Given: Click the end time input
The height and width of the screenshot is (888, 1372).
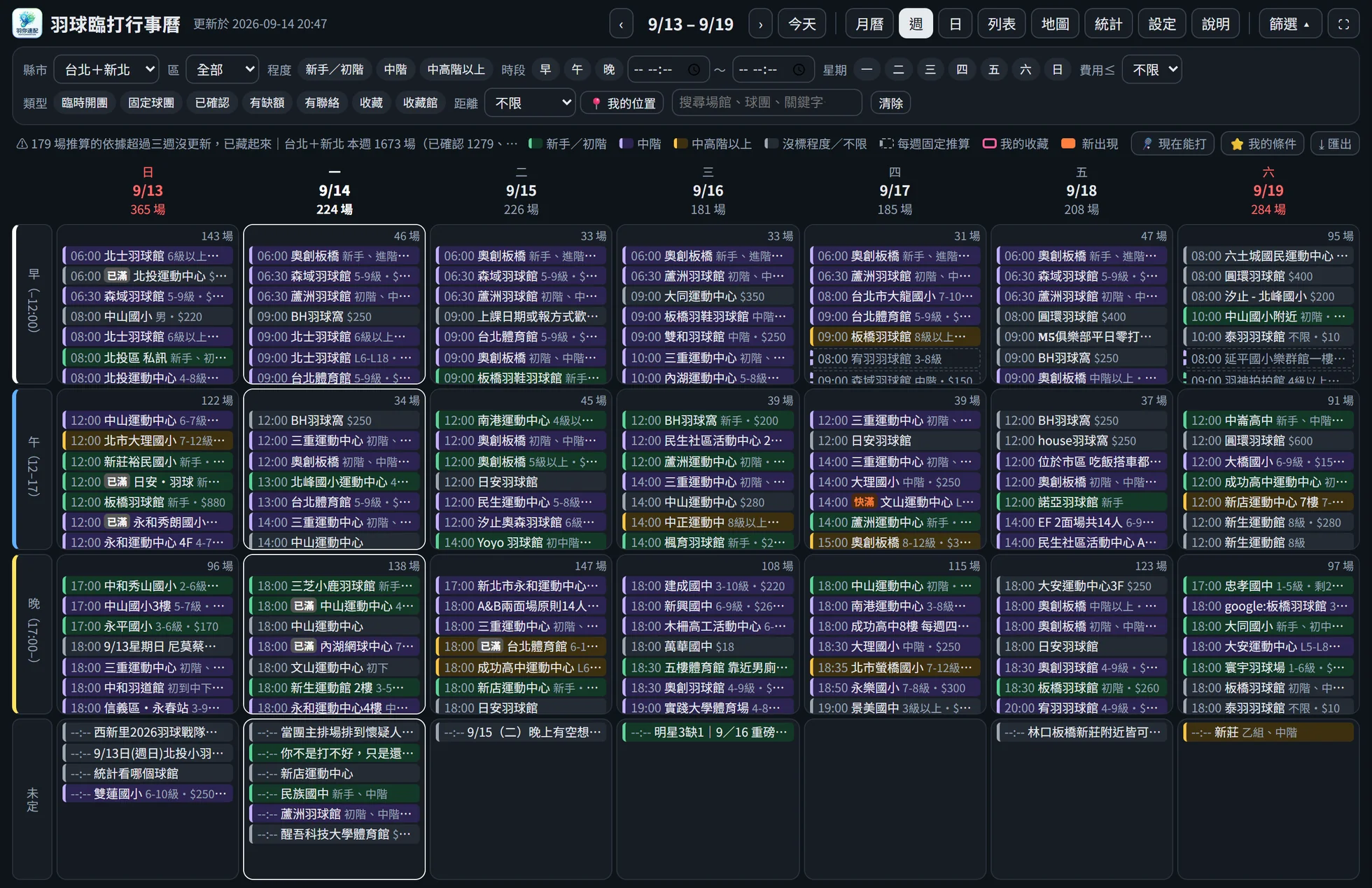Looking at the screenshot, I should tap(773, 69).
